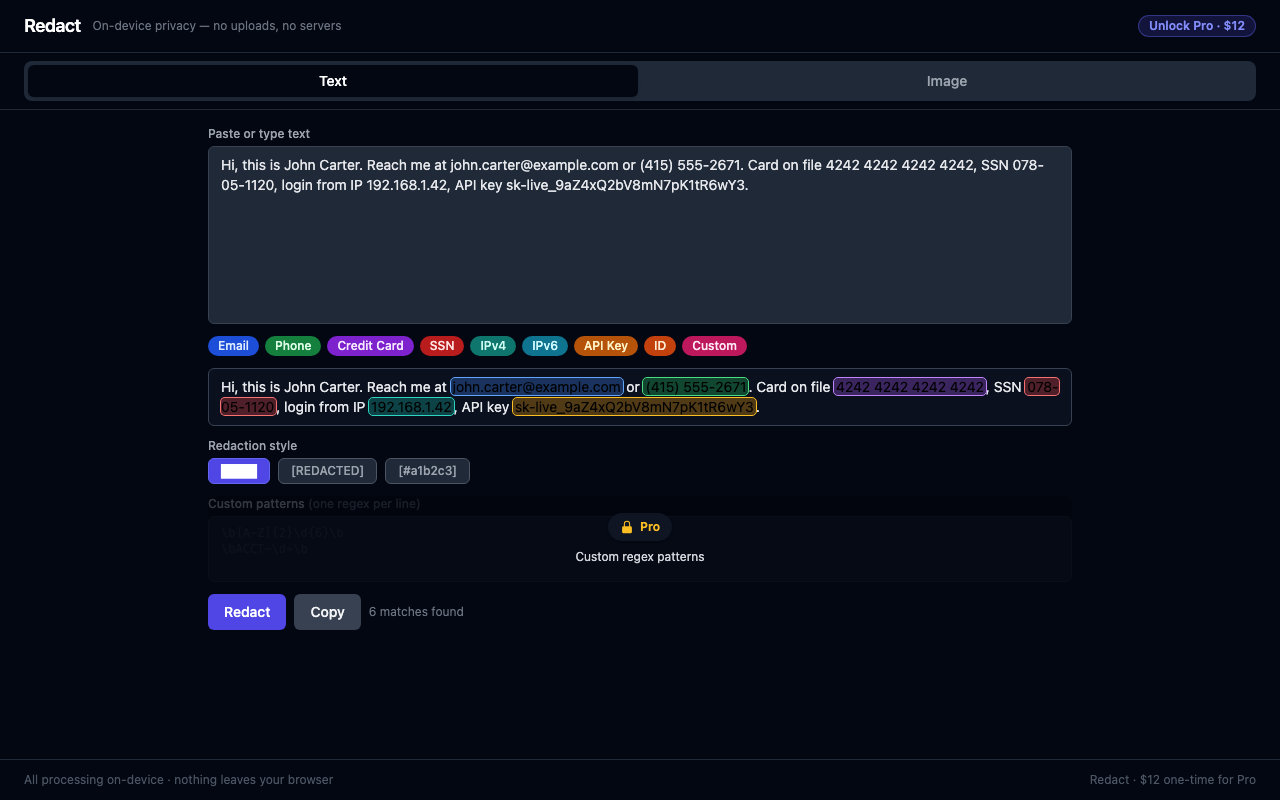Click the Redact logo title
The image size is (1280, 800).
click(x=52, y=26)
